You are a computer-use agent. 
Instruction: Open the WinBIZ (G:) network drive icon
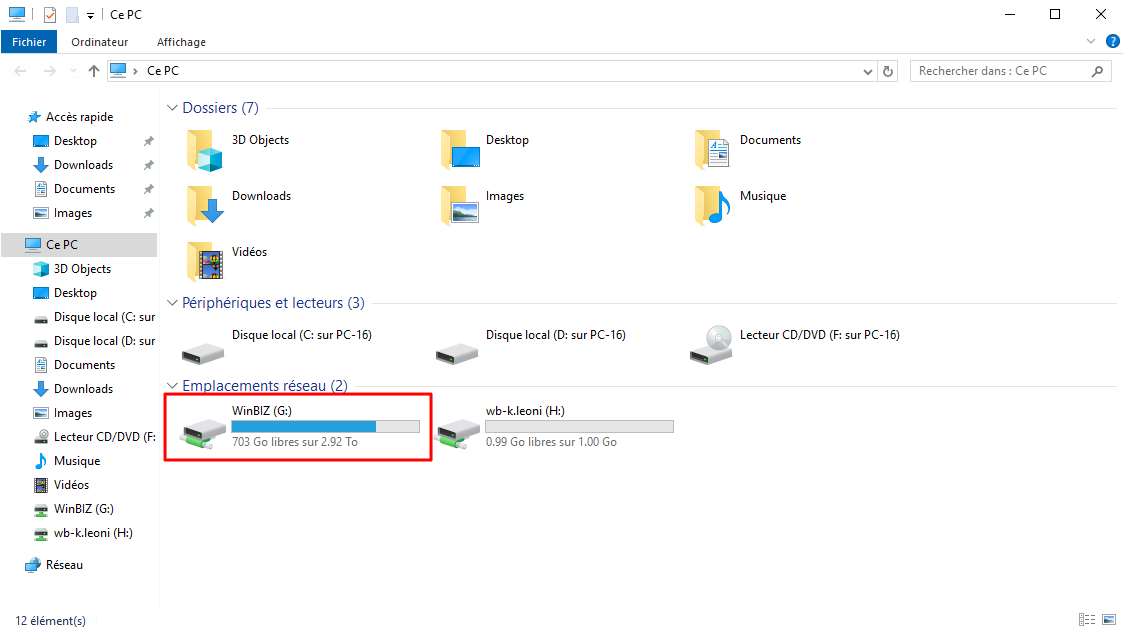pyautogui.click(x=198, y=428)
